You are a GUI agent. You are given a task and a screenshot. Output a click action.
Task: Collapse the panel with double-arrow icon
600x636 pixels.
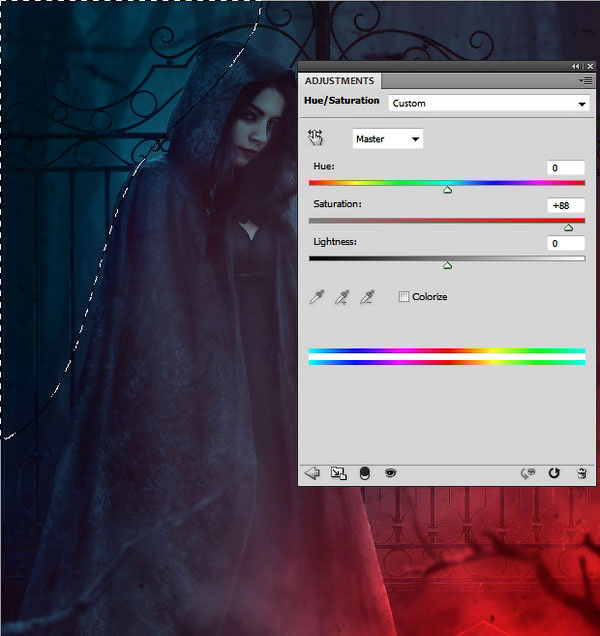(576, 66)
